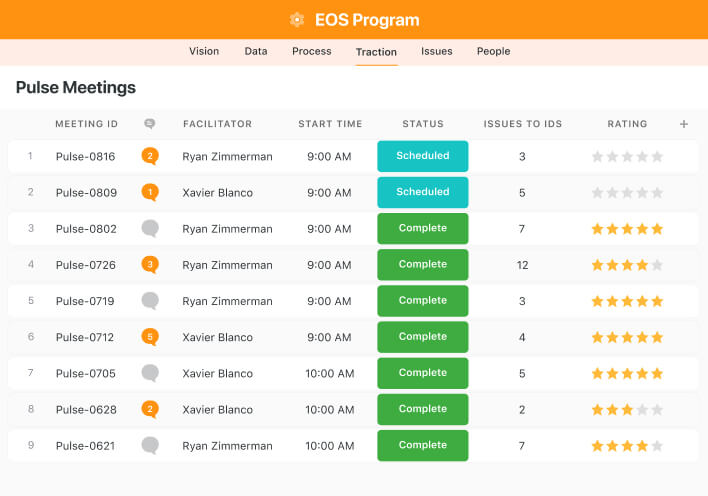Viewport: 708px width, 496px height.
Task: Open meeting Pulse-0809
Action: tap(86, 193)
